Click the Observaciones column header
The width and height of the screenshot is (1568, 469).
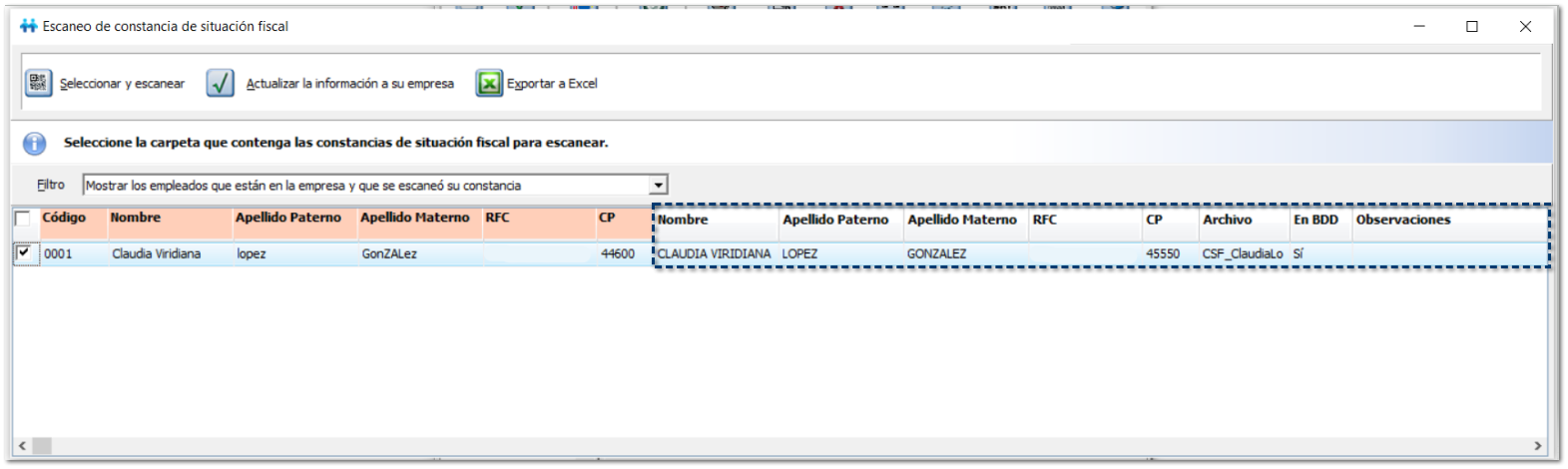[1402, 220]
